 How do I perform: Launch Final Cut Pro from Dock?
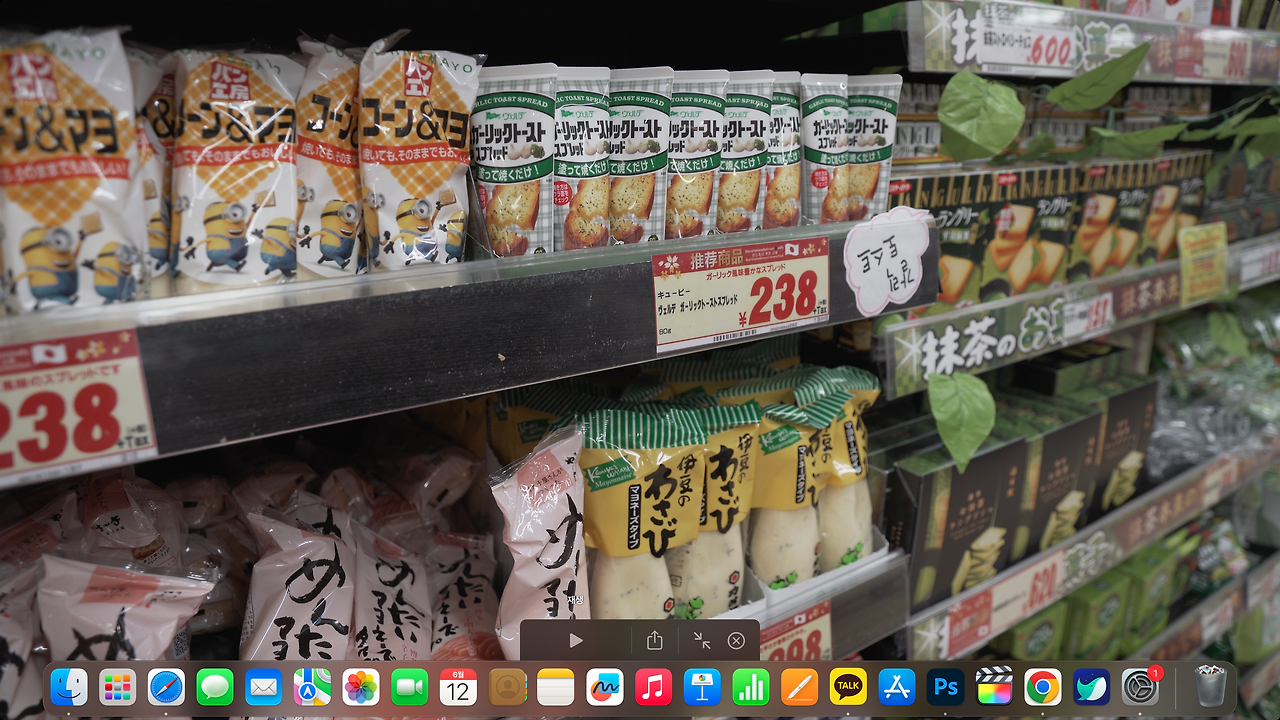(994, 687)
